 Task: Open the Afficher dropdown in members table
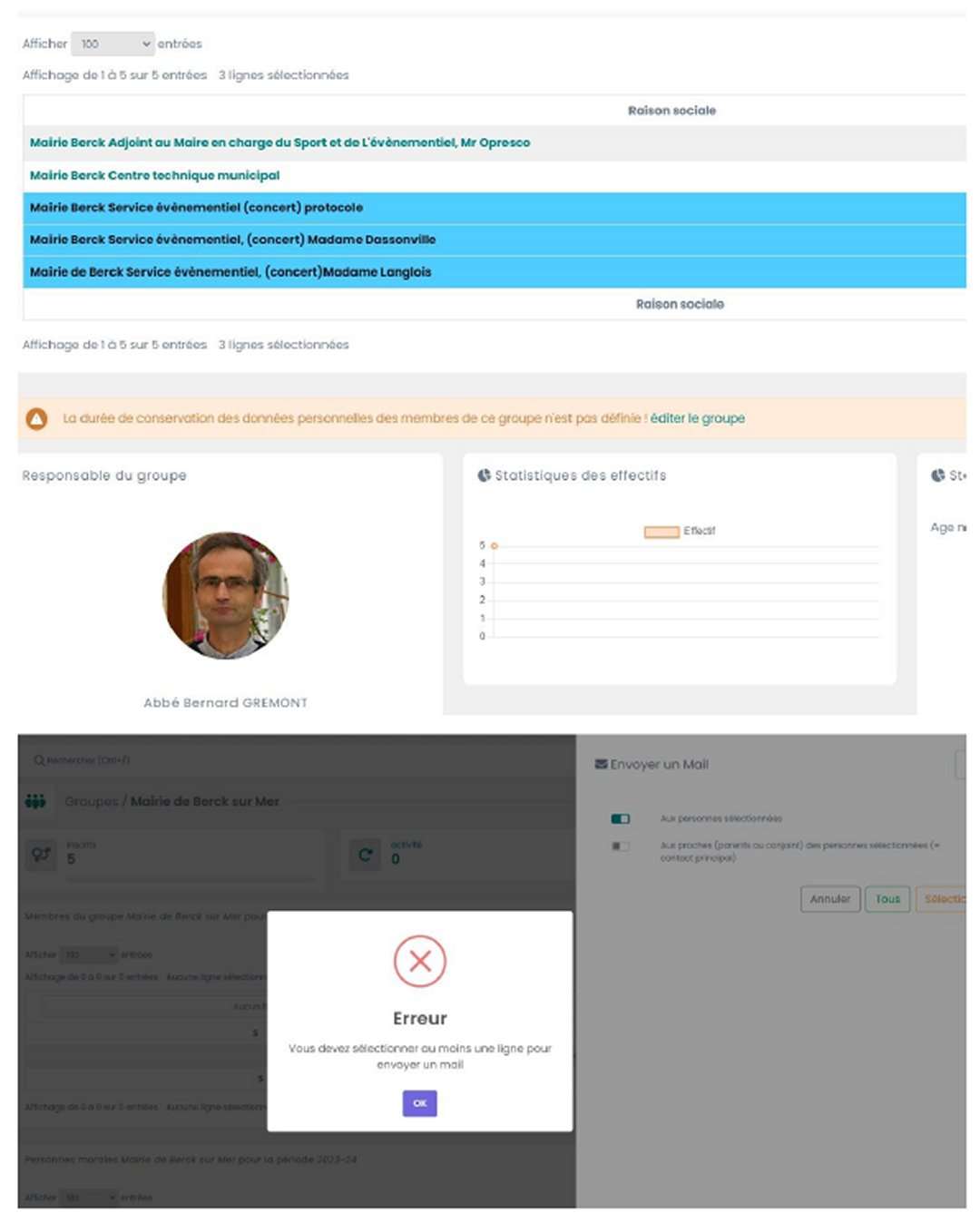[88, 954]
